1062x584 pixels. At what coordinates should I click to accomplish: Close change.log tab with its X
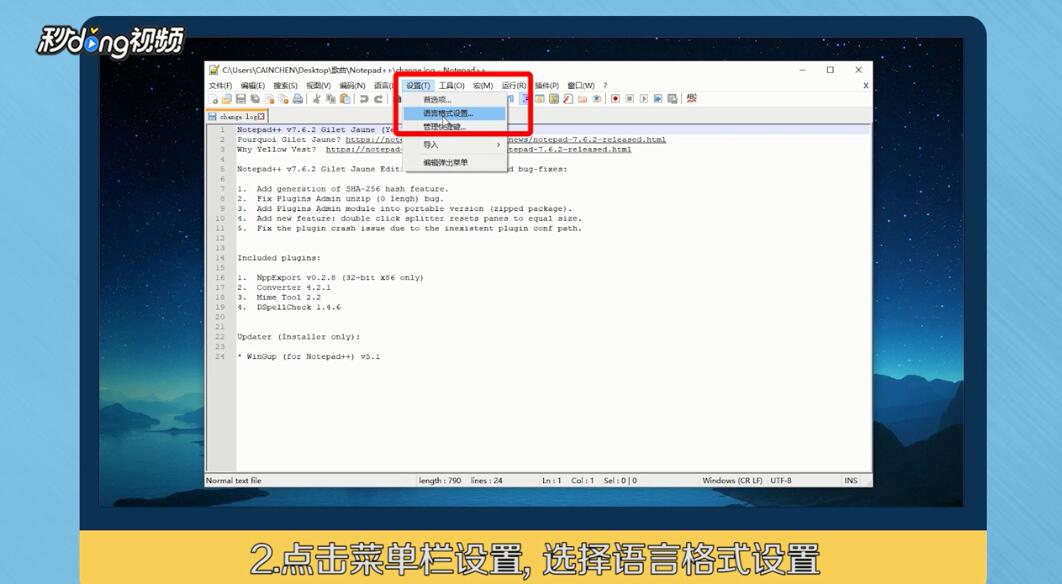tap(261, 117)
